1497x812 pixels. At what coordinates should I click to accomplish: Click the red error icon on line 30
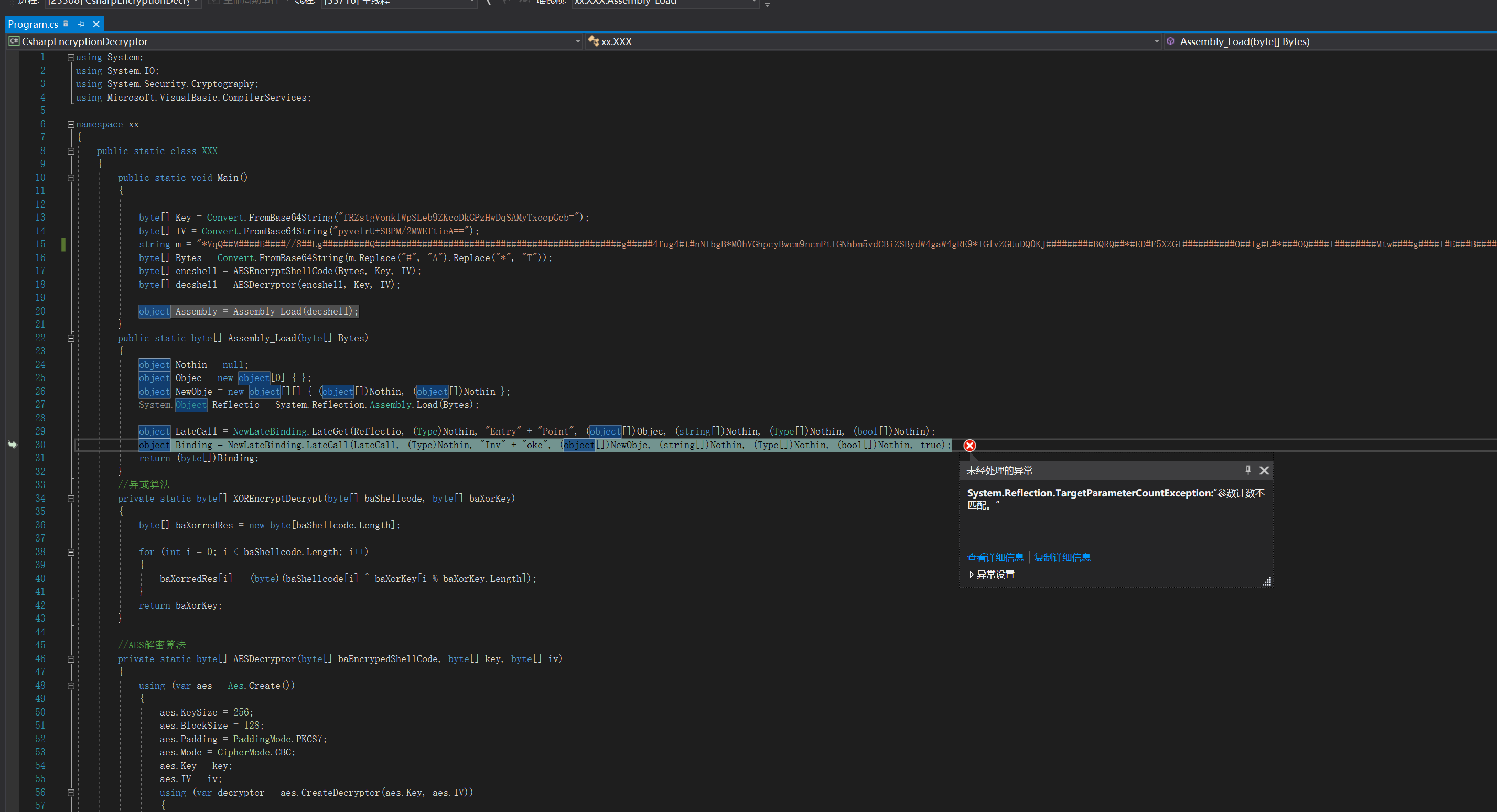(x=970, y=446)
